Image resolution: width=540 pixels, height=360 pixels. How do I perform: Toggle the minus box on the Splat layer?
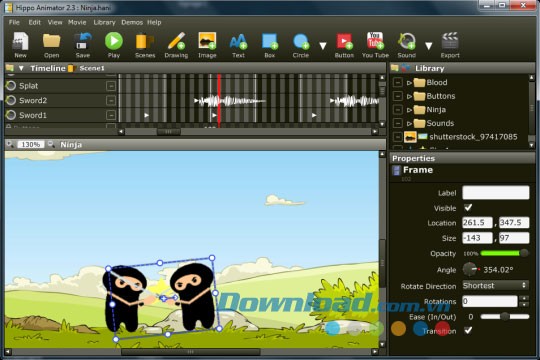coord(111,85)
